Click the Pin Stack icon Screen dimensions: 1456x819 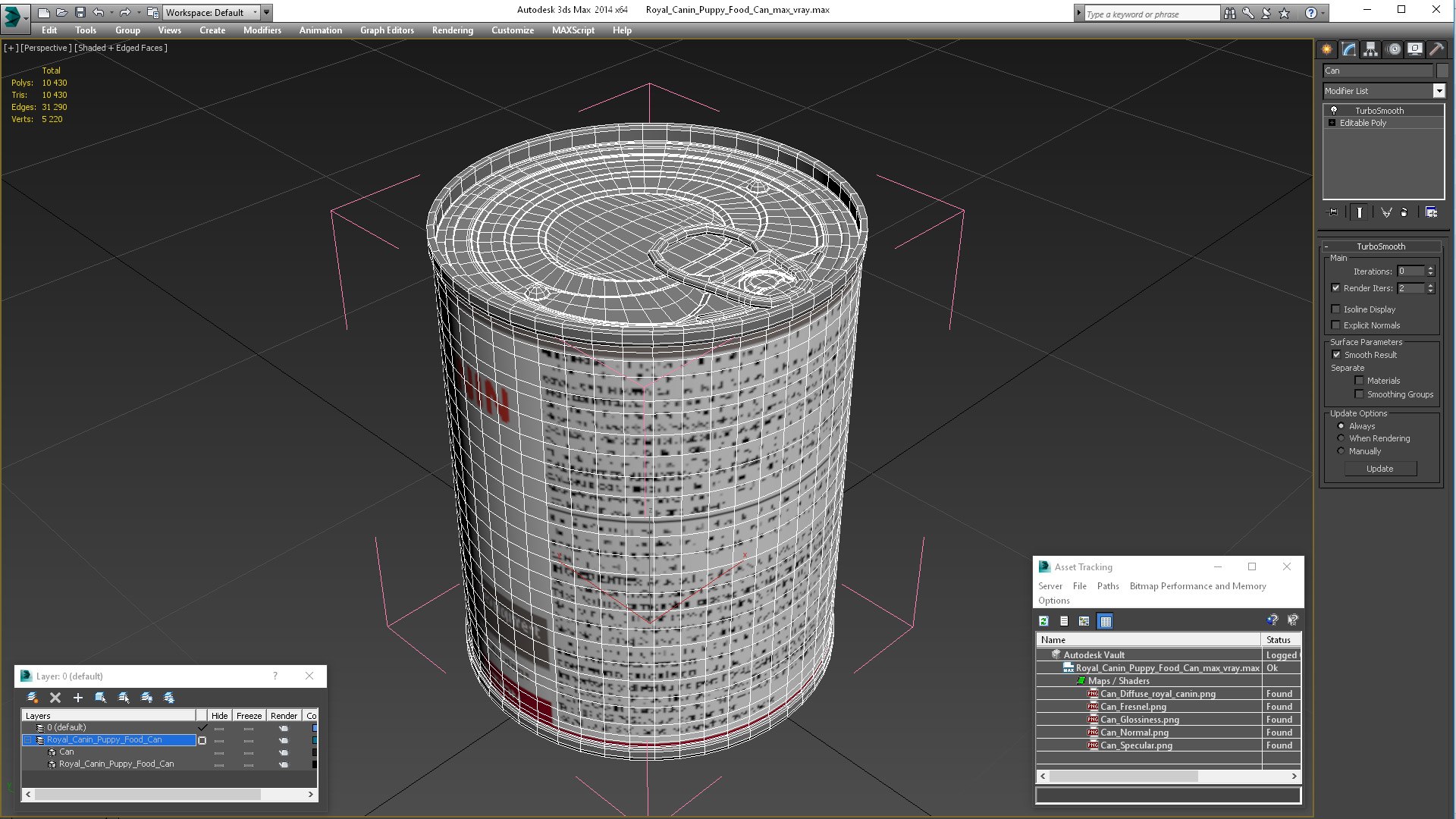1333,212
